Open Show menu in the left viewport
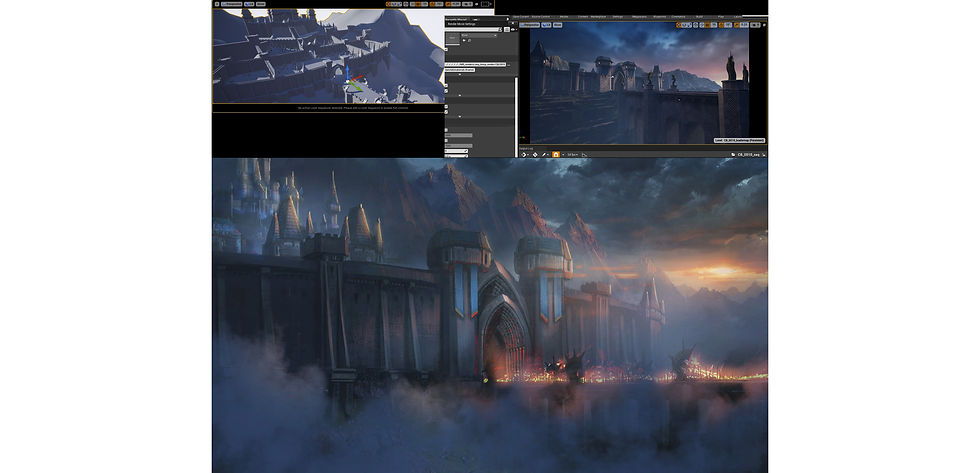 tap(261, 4)
